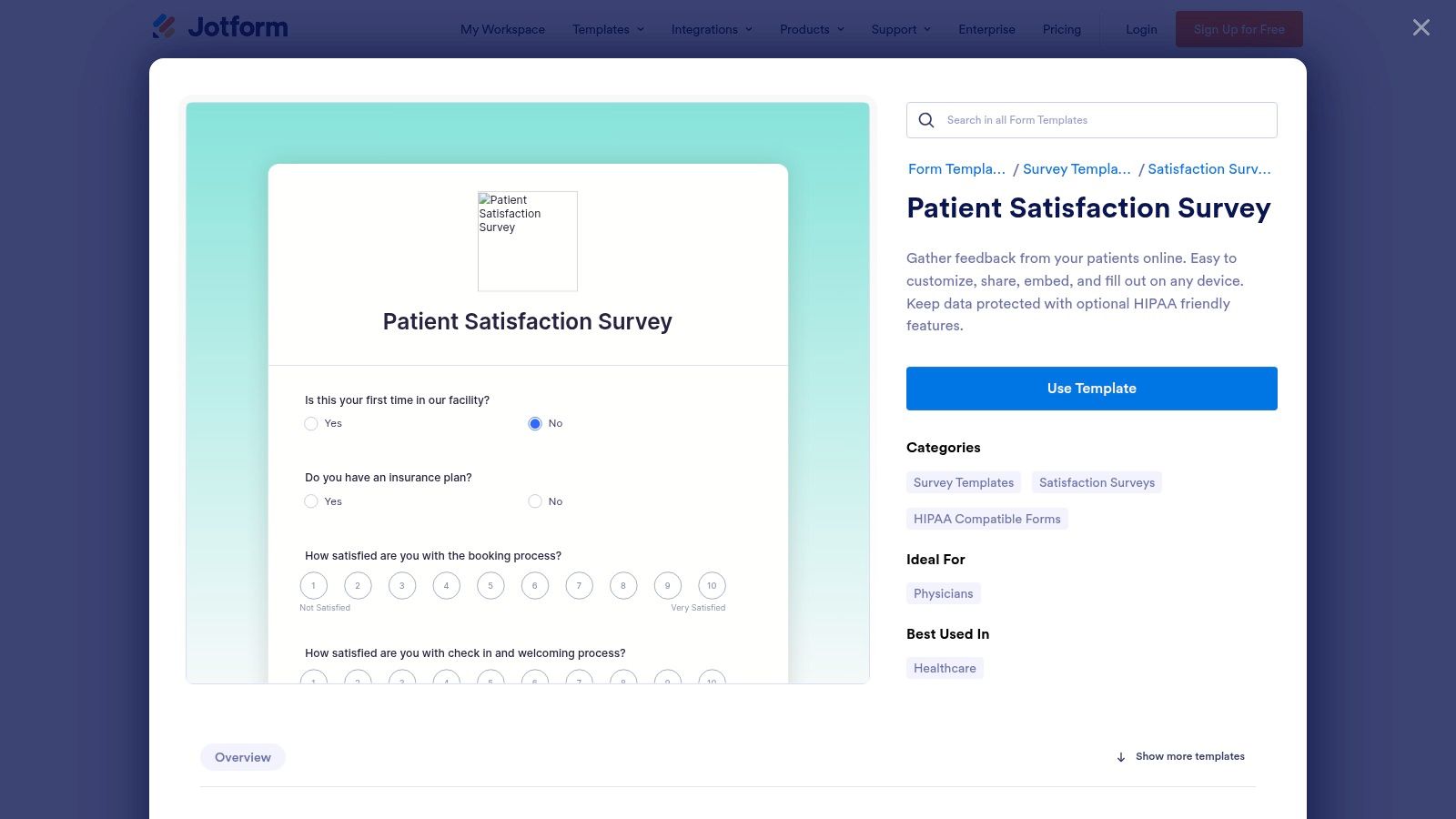Open the Satisfaction Surveys breadcrumb link
The width and height of the screenshot is (1456, 819).
pos(1208,168)
